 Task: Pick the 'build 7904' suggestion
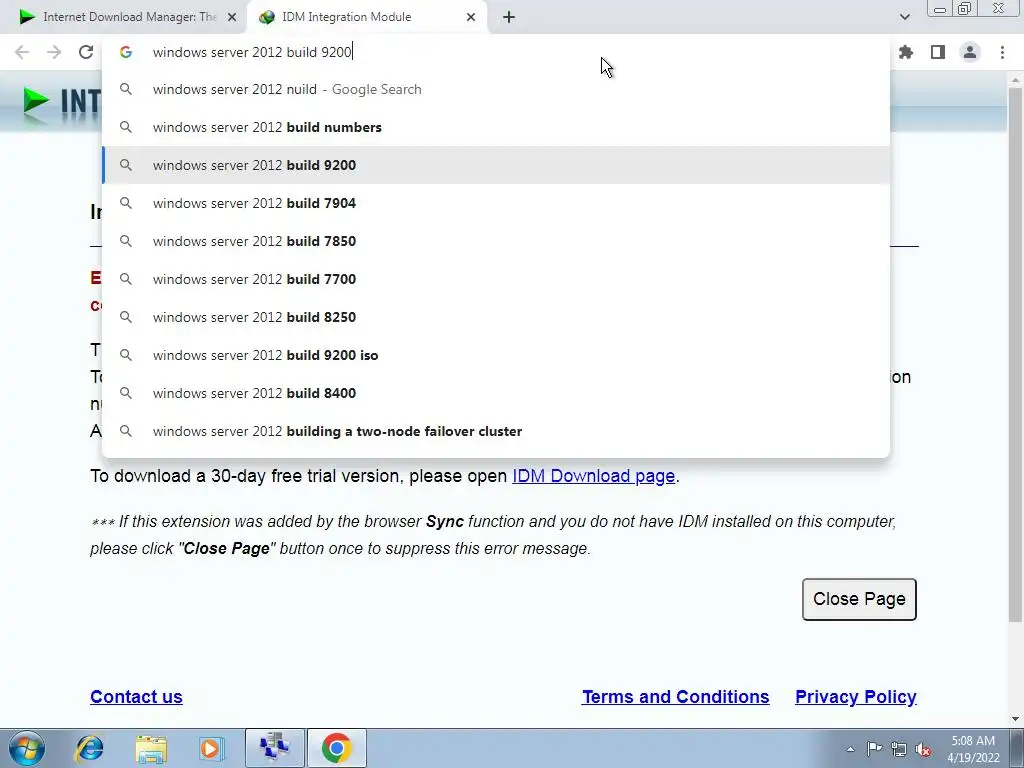coord(496,203)
